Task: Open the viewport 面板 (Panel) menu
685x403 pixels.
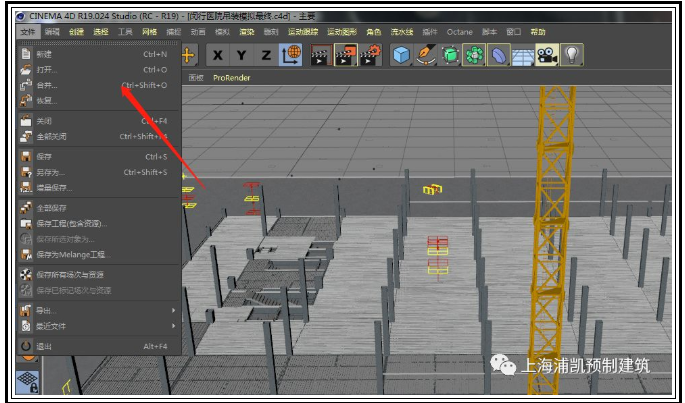Action: [196, 78]
